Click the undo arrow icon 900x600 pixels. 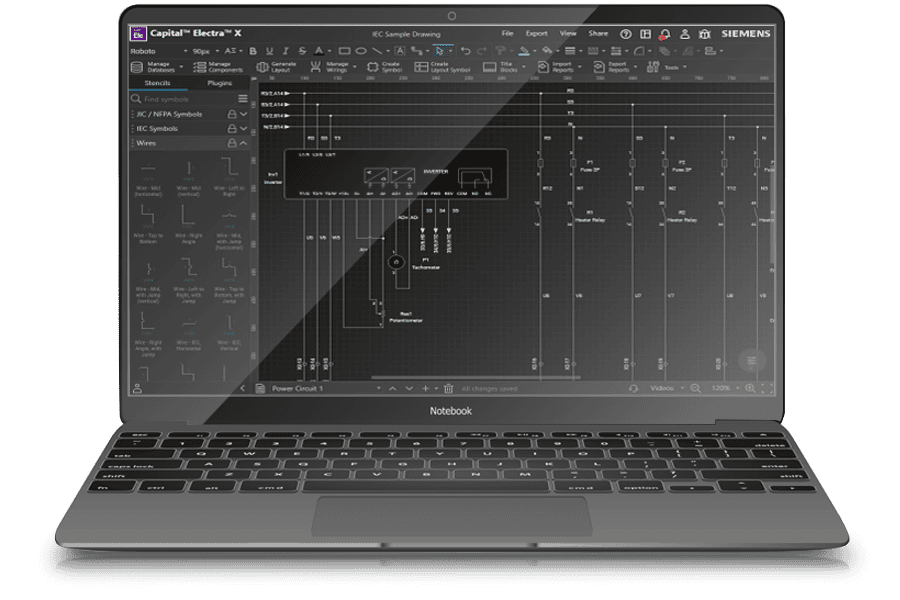(465, 51)
